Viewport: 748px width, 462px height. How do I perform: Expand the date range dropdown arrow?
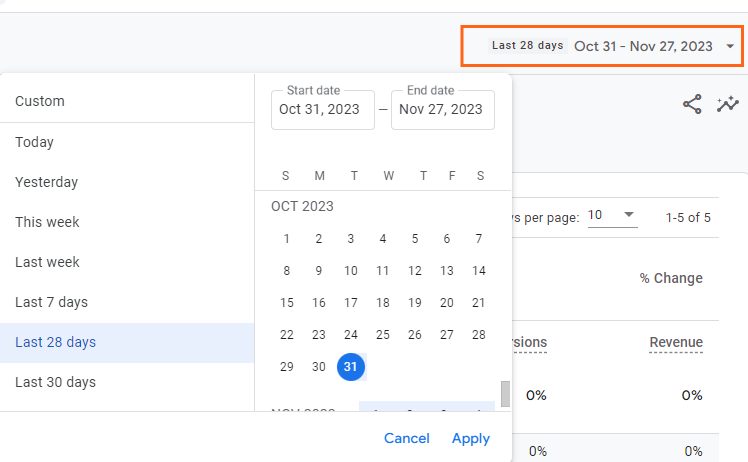point(730,46)
